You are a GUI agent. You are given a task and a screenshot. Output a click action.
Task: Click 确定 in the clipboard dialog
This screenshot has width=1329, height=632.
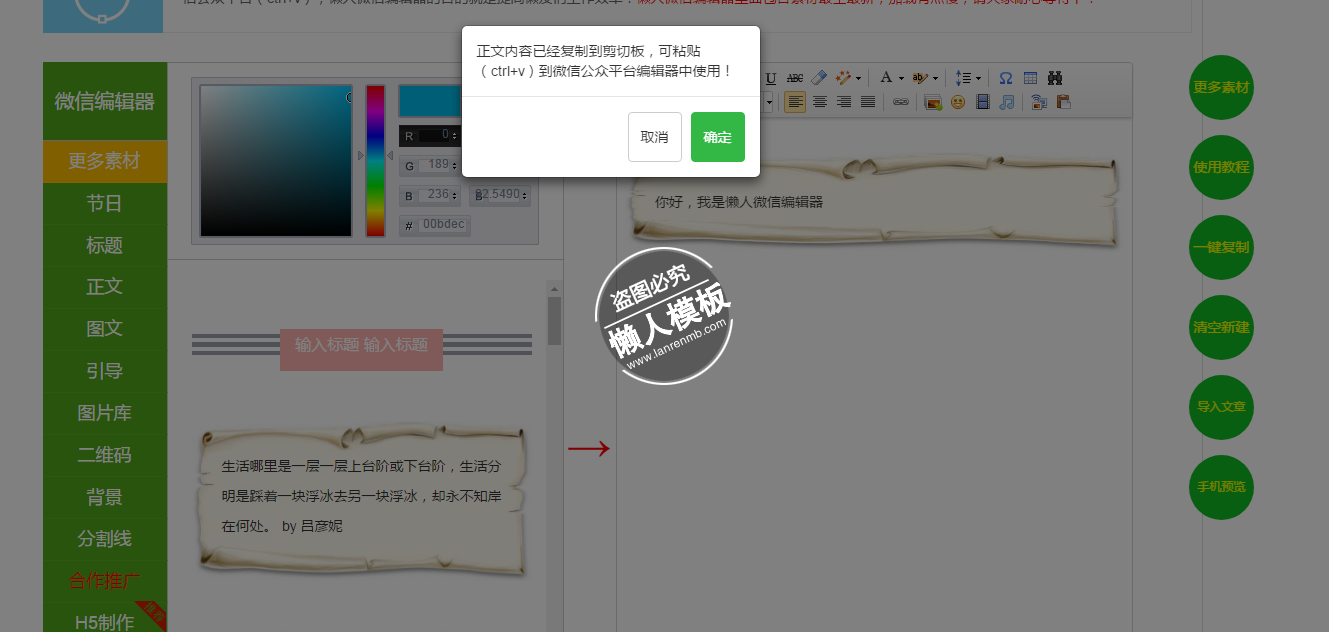[718, 137]
